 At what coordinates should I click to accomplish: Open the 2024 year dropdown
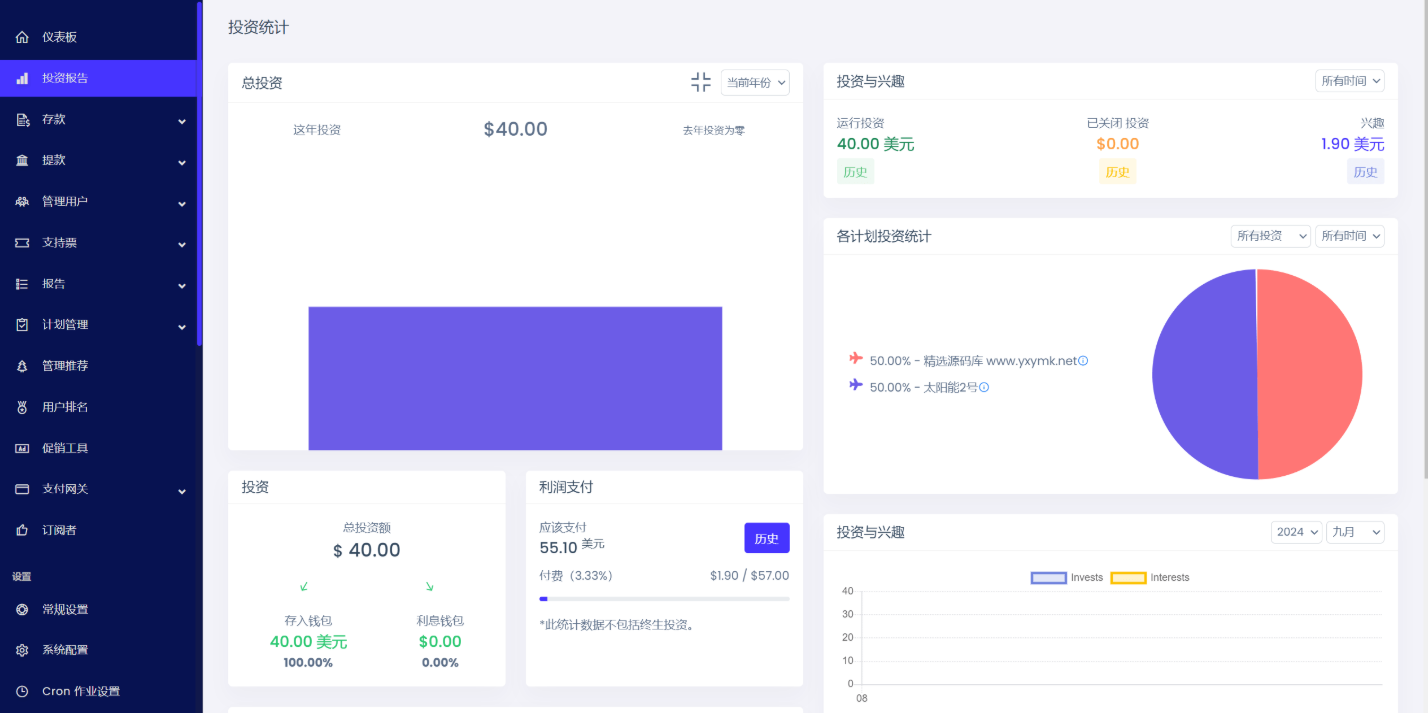click(1297, 532)
